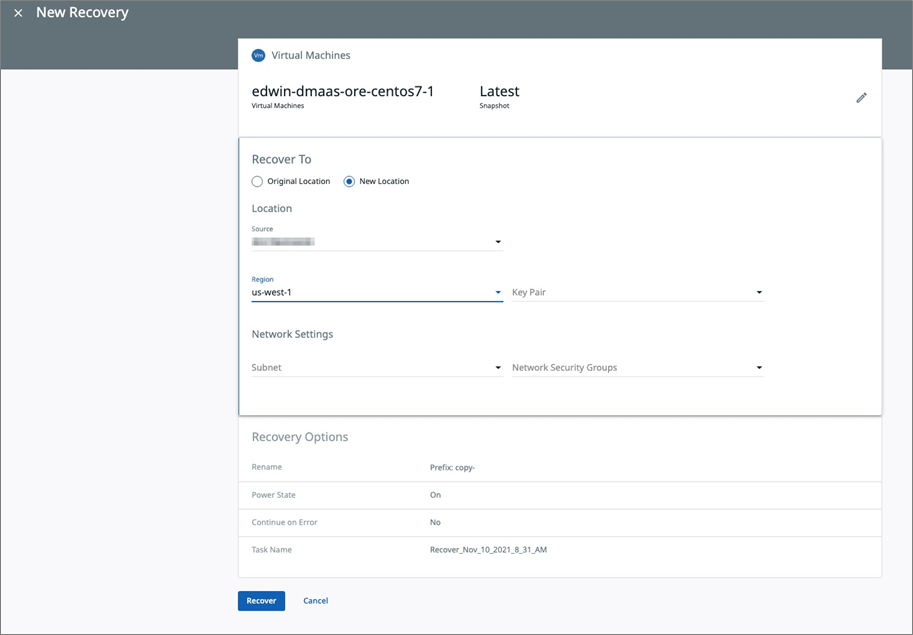
Task: Click the Network Settings section header
Action: click(x=293, y=333)
